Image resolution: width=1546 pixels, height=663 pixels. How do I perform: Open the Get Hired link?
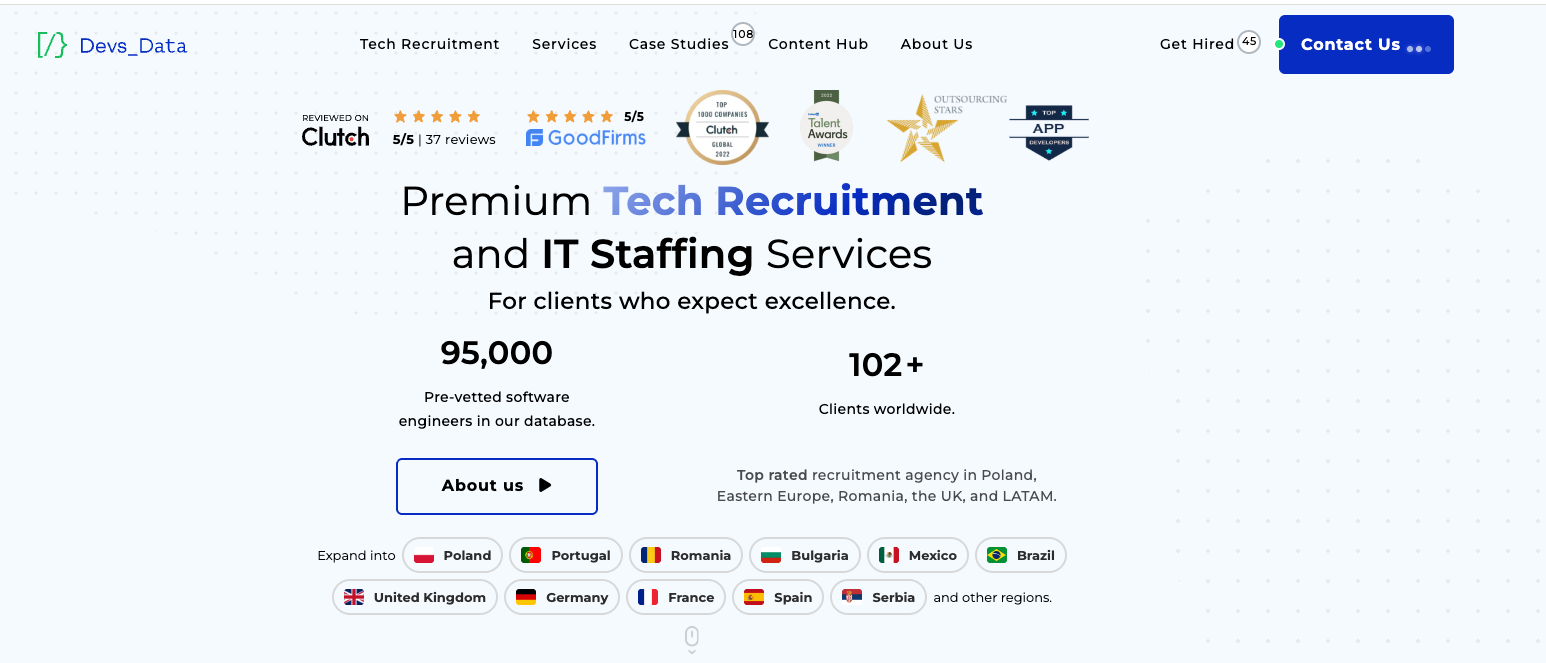(1197, 44)
